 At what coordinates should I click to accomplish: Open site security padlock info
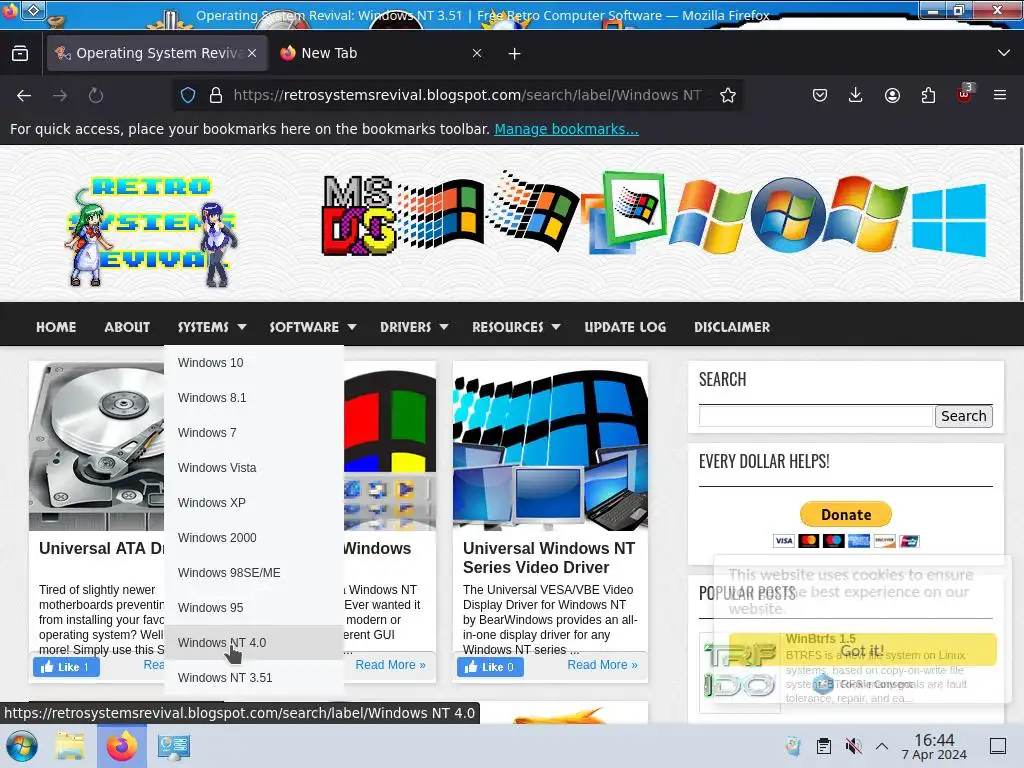tap(216, 95)
